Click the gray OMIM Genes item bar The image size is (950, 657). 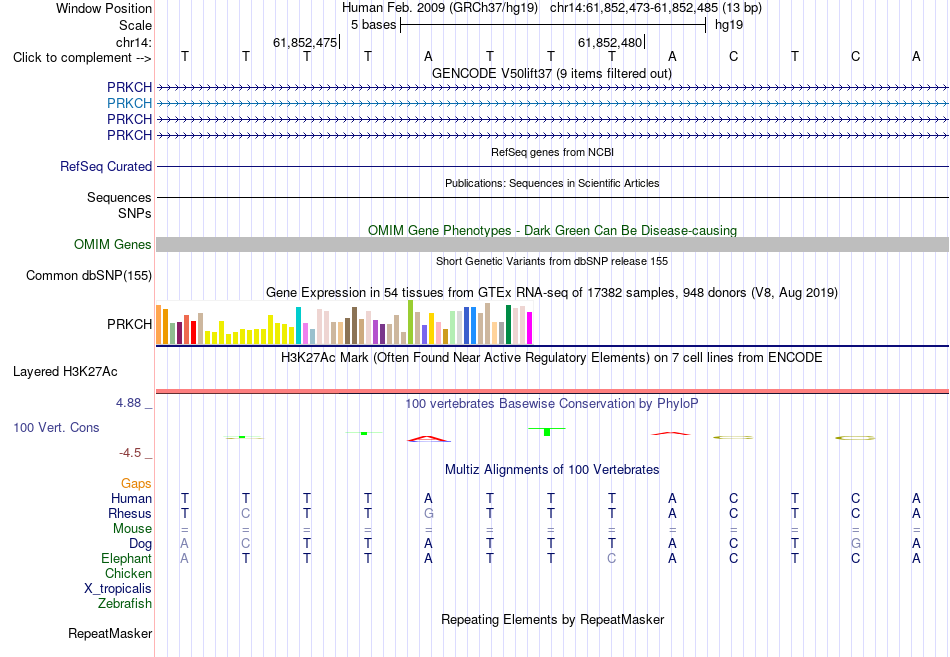coord(552,244)
